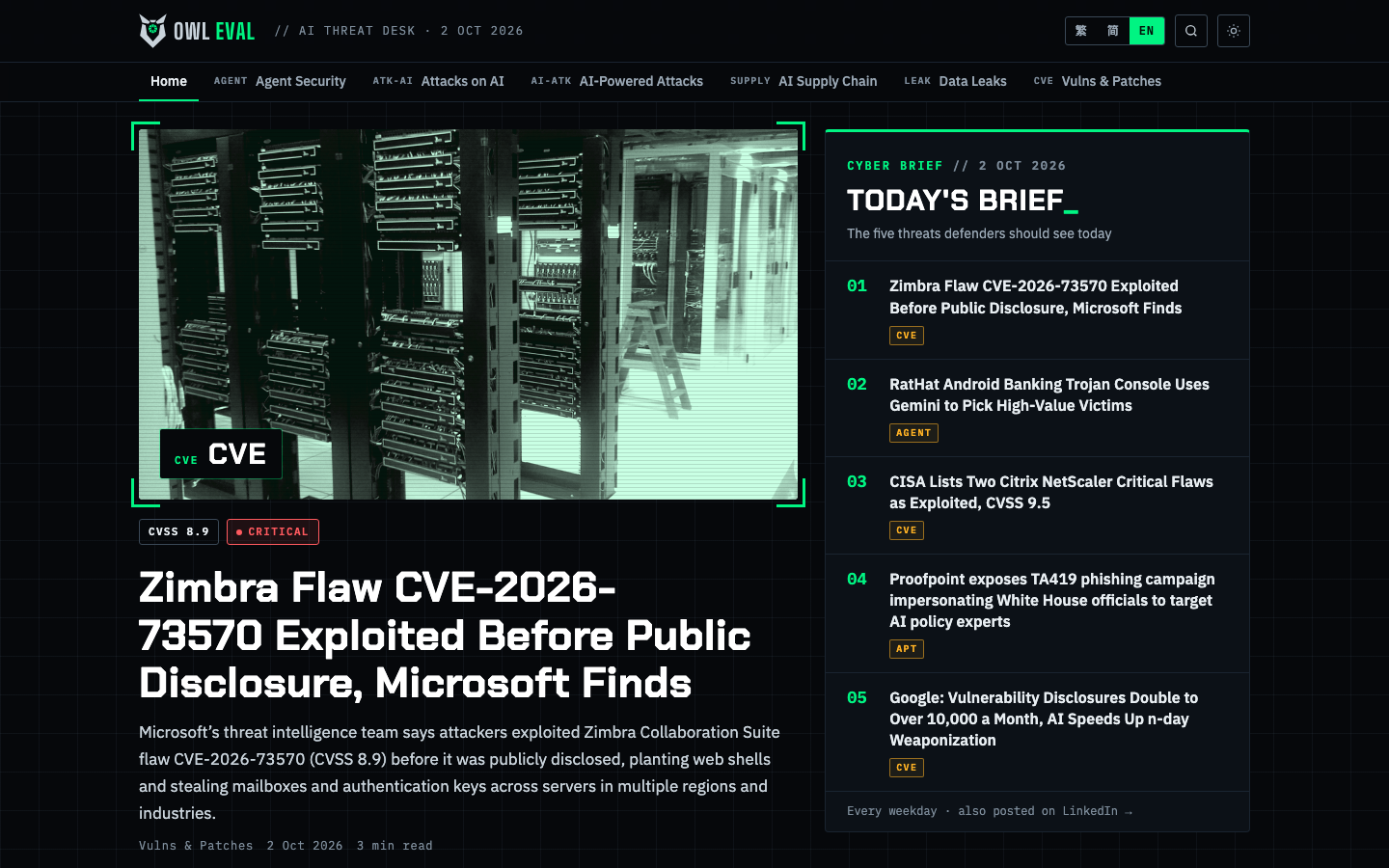This screenshot has width=1389, height=868.
Task: Click the article summary paragraph text
Action: [x=459, y=773]
